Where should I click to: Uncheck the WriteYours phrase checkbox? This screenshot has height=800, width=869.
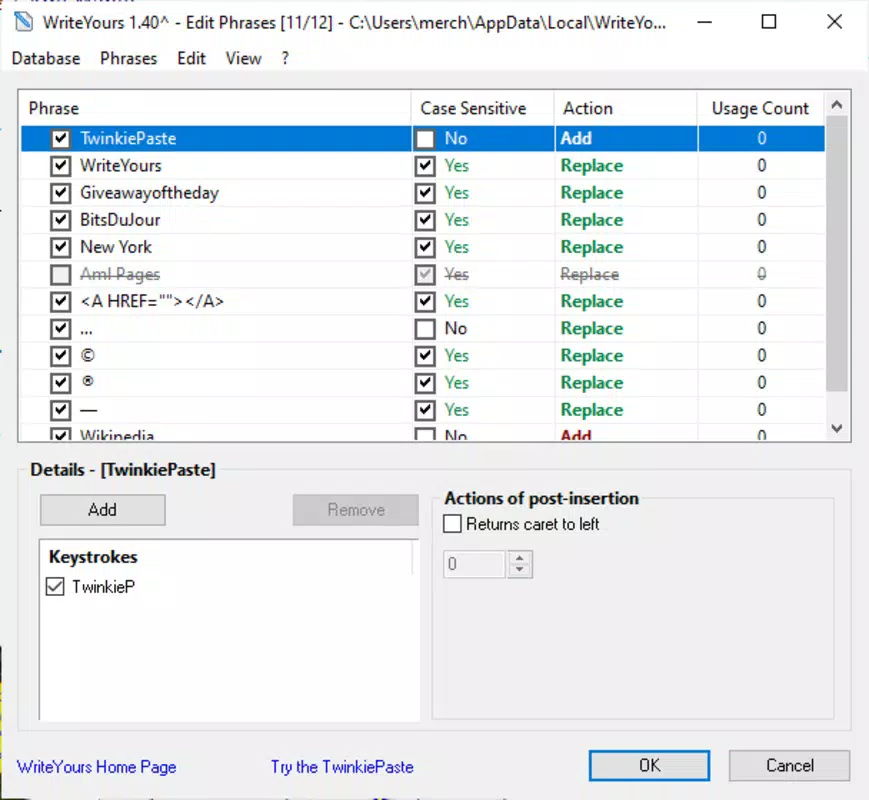(x=60, y=166)
